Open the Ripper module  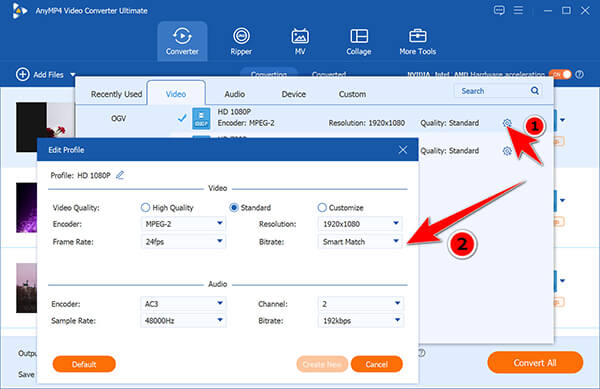(x=241, y=41)
